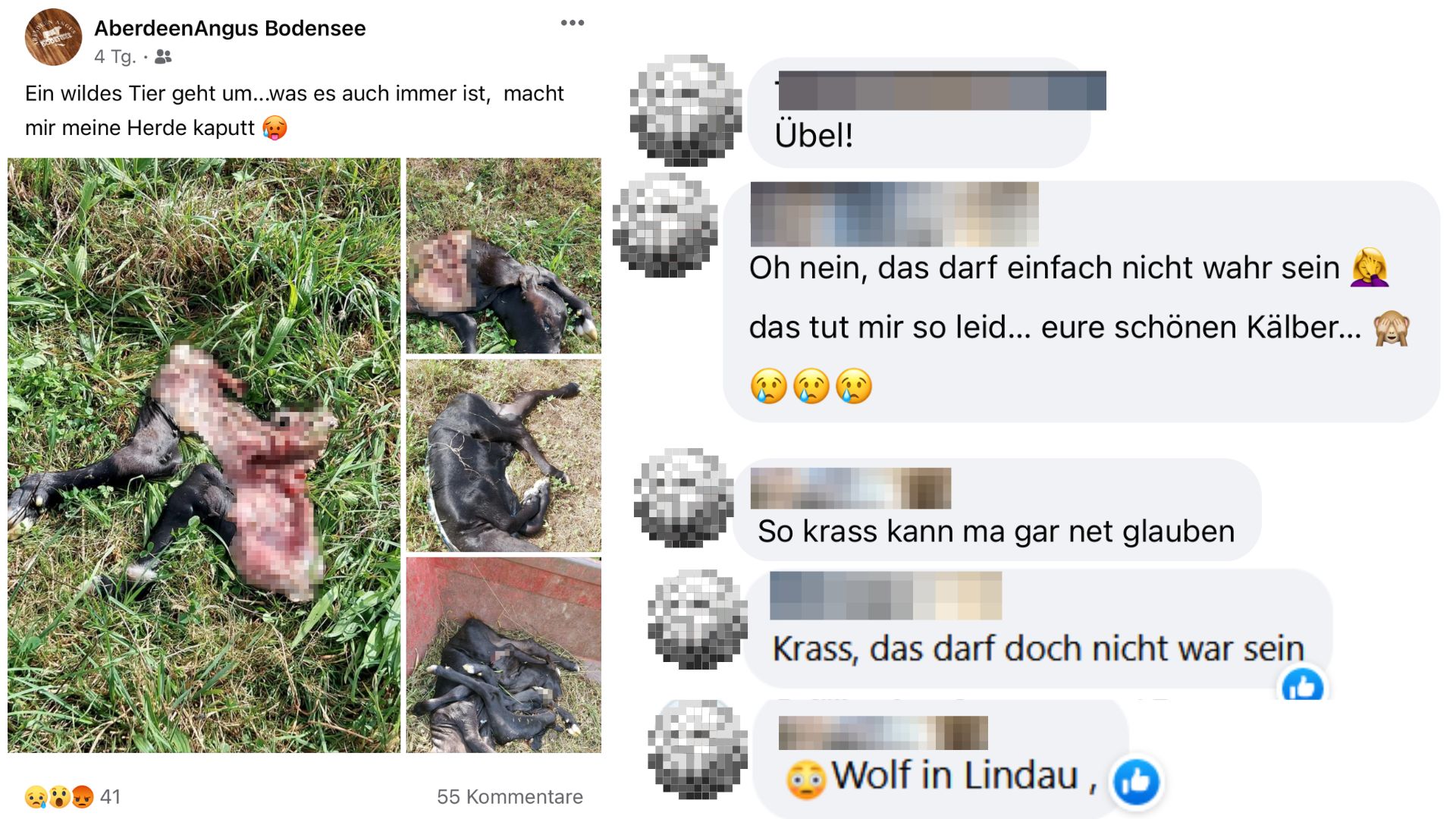Viewport: 1456px width, 819px height.
Task: Open avatar of 'Wolf in Lindau' commenter
Action: (698, 750)
